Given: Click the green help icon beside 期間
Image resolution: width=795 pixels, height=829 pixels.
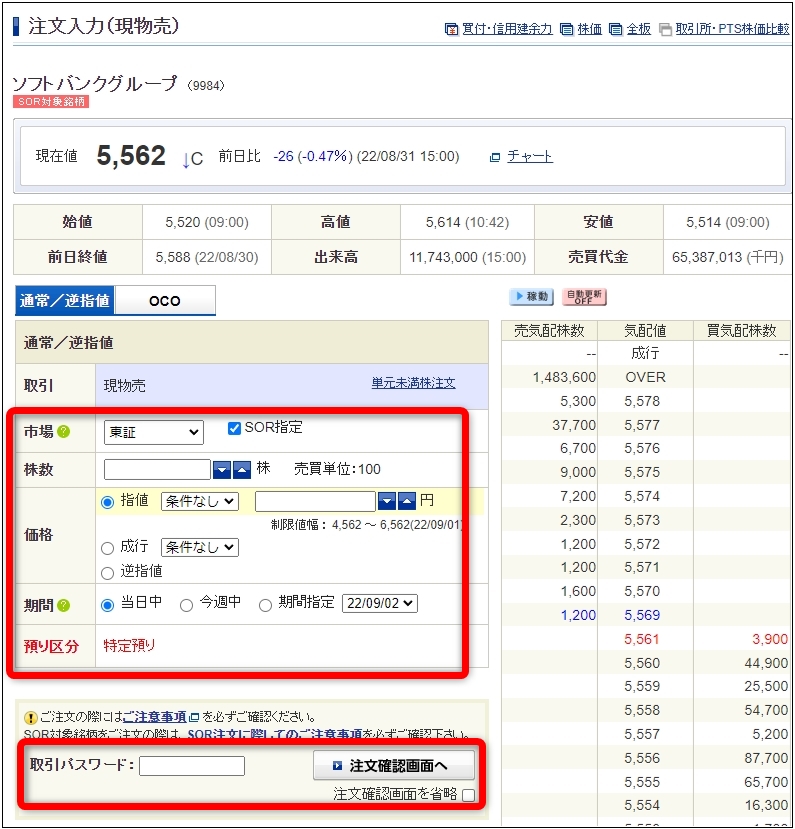Looking at the screenshot, I should click(64, 605).
